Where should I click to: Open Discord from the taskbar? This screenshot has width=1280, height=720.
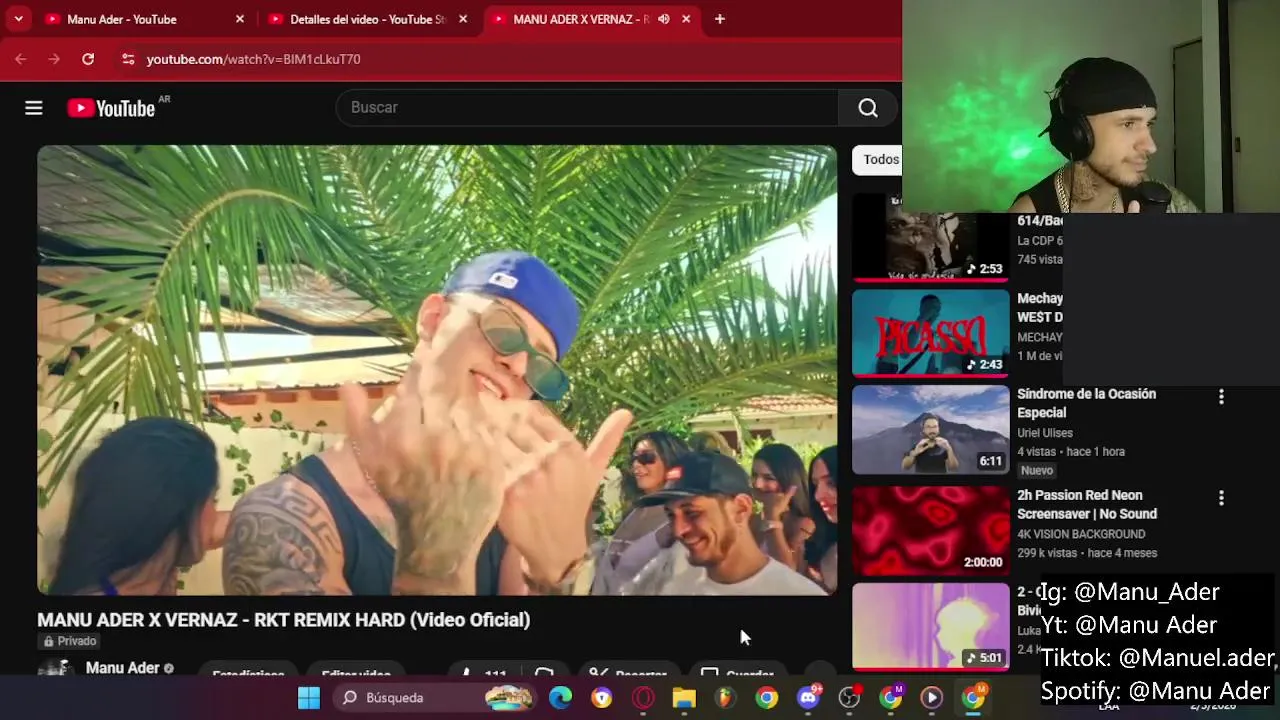(x=808, y=698)
